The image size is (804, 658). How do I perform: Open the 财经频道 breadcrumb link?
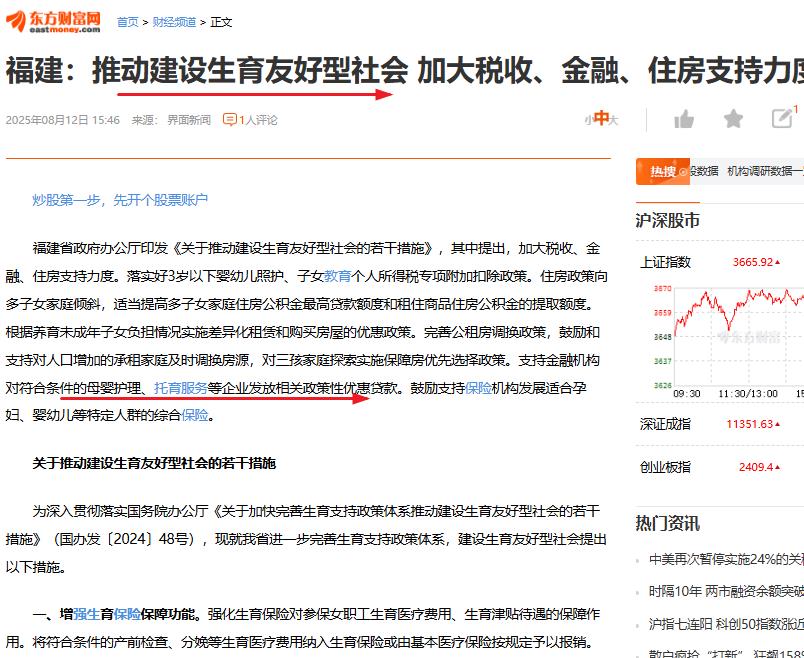pos(174,22)
